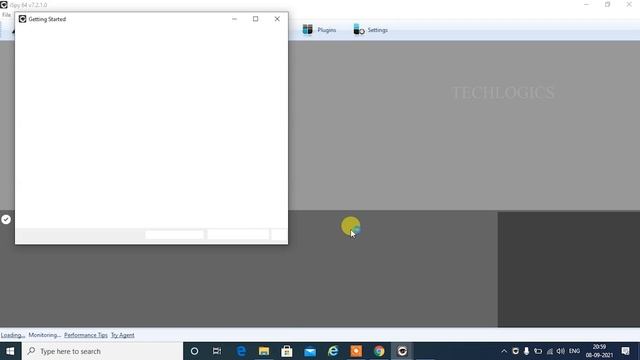The image size is (640, 360).
Task: Click the ENG language indicator
Action: [x=574, y=351]
